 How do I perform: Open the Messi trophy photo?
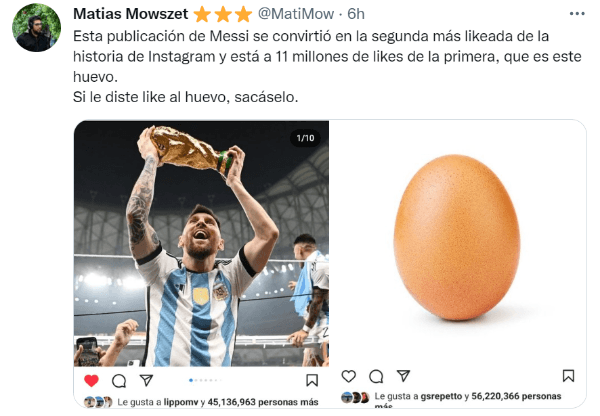pos(201,243)
